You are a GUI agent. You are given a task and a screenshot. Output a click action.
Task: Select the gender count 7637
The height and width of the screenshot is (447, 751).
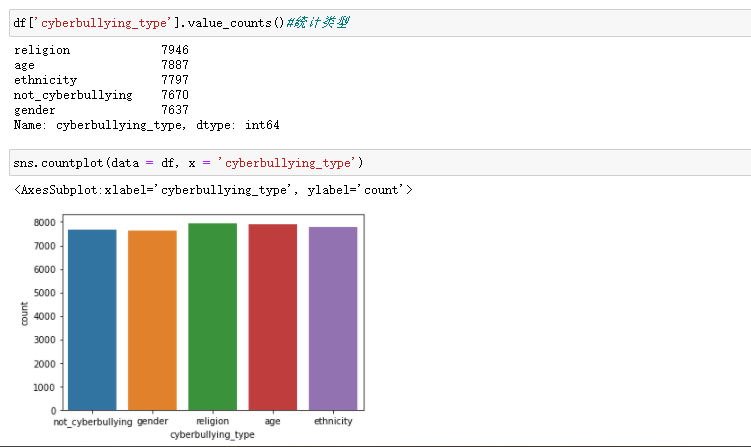coord(175,110)
